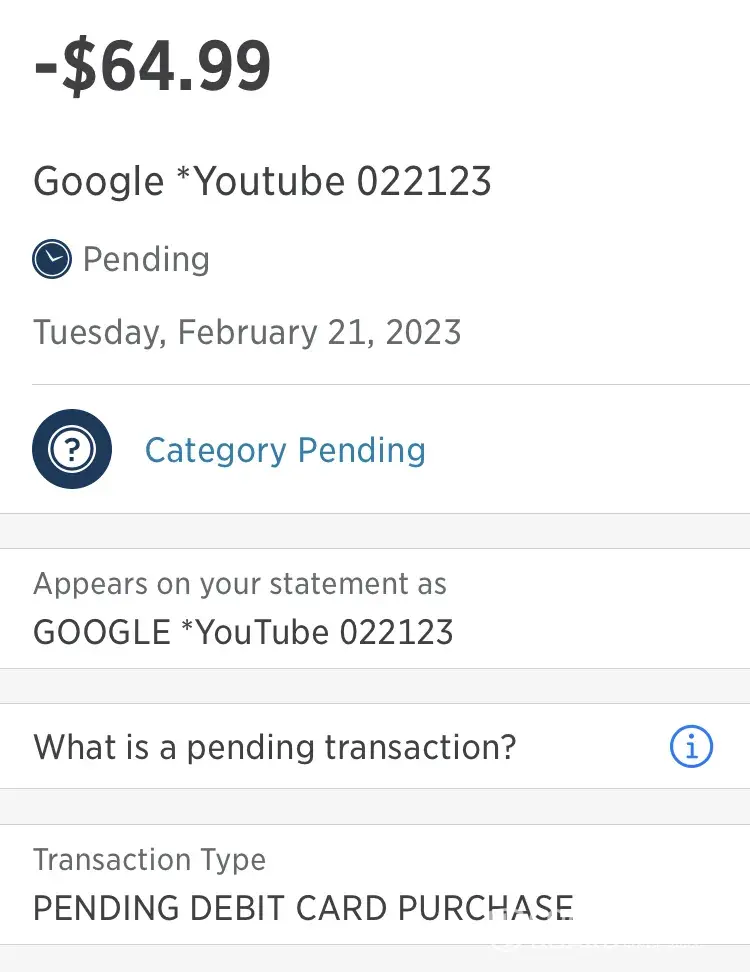Screen dimensions: 750x972
Task: Click the clock icon beside Pending
Action: coord(52,260)
